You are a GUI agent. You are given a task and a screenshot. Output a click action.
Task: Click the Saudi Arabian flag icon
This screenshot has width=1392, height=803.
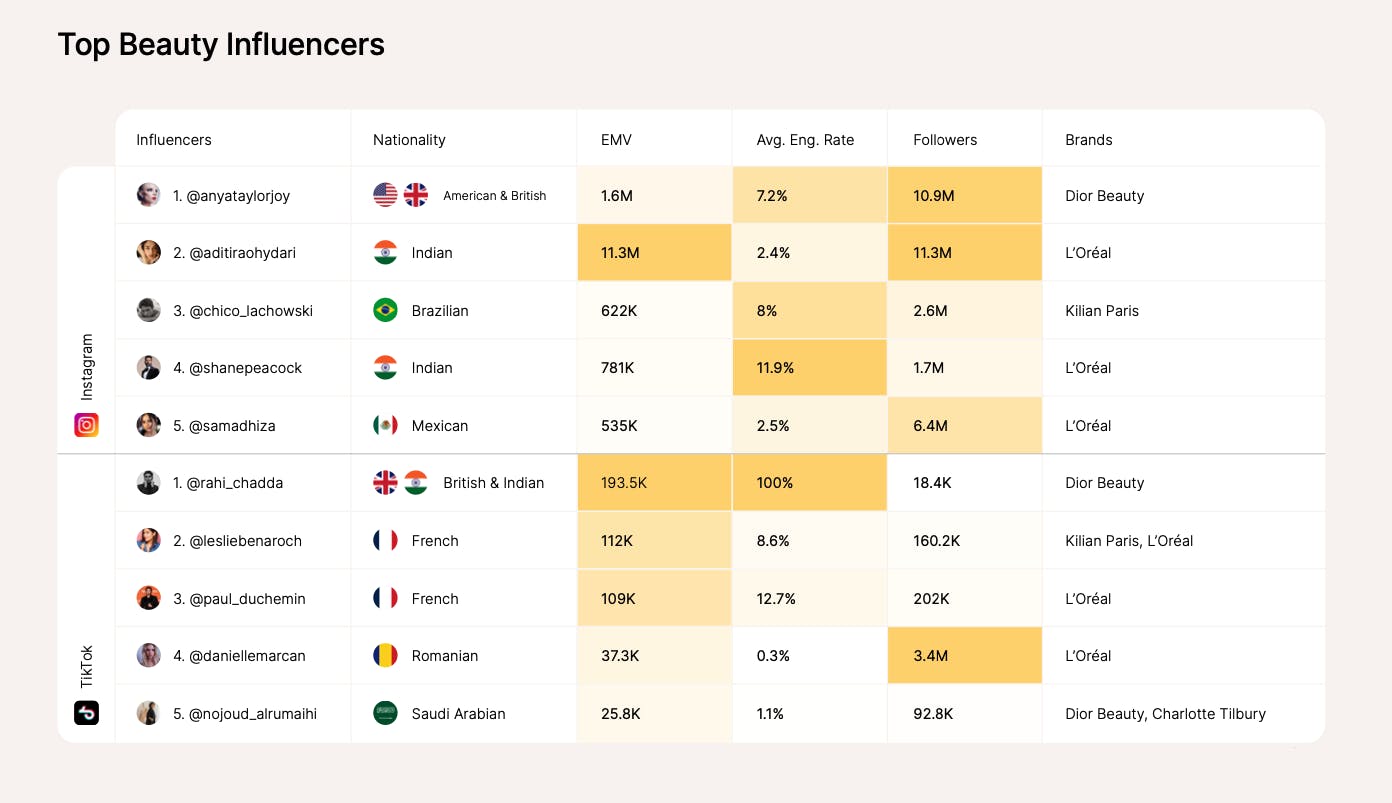[385, 714]
